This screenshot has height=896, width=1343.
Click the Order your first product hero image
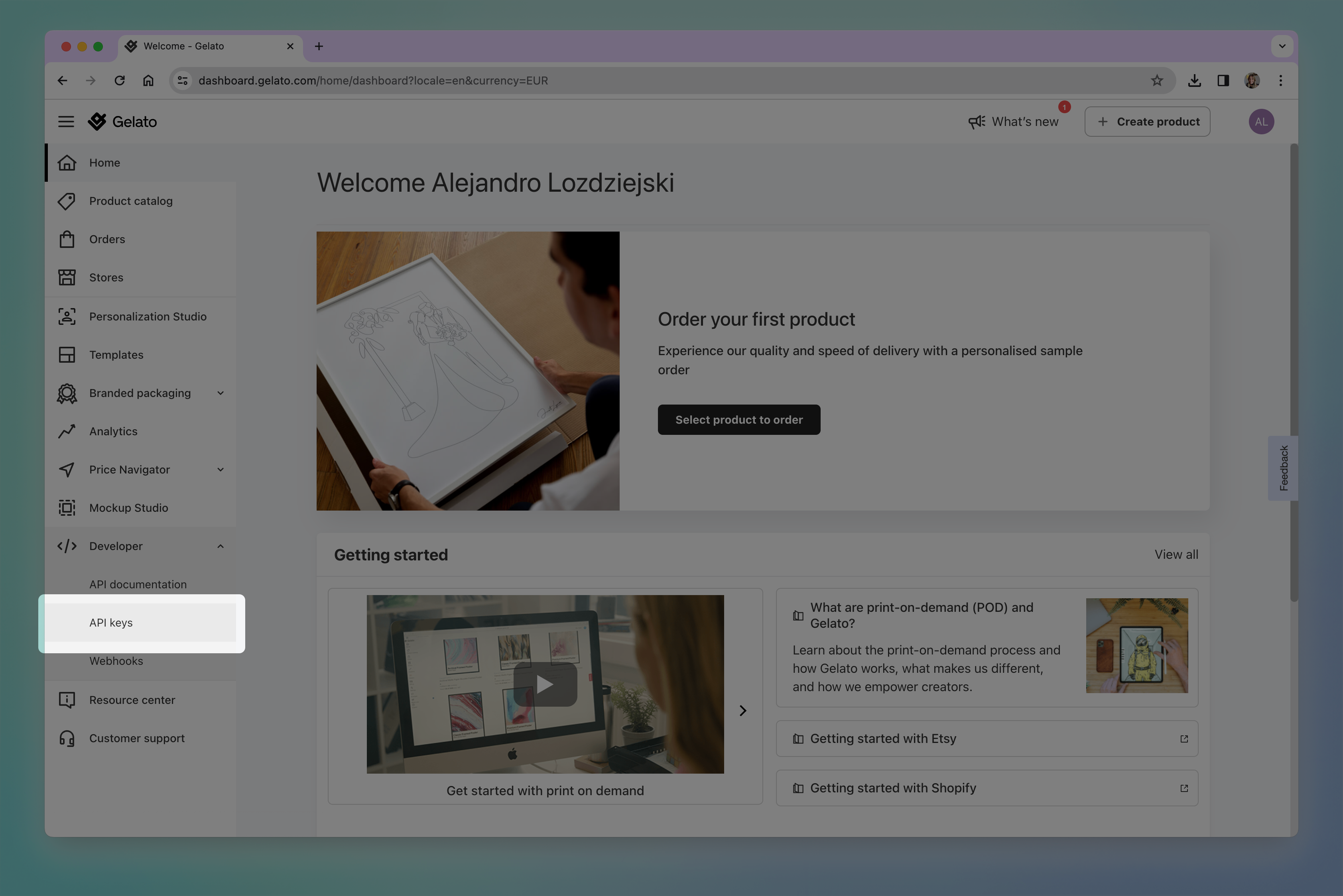click(468, 371)
